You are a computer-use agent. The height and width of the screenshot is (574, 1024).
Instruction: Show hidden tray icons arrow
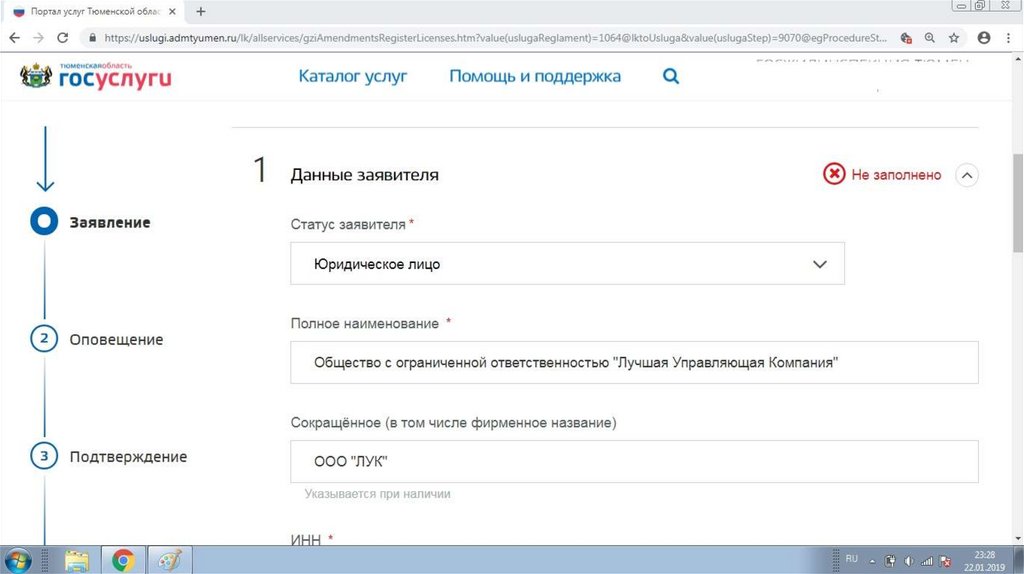[x=872, y=561]
